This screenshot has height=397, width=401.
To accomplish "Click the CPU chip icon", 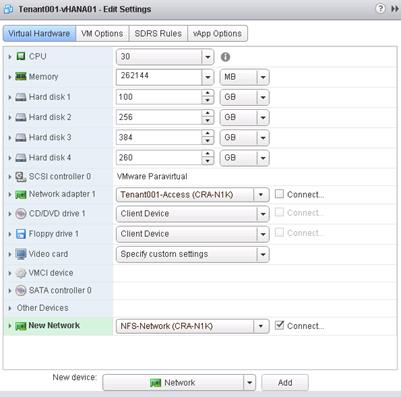I will tap(21, 56).
